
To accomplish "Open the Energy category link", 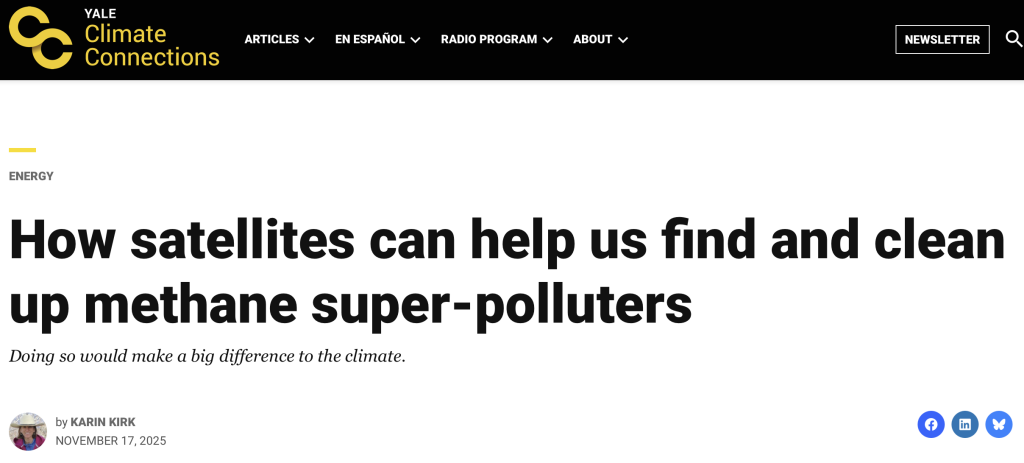I will (31, 176).
